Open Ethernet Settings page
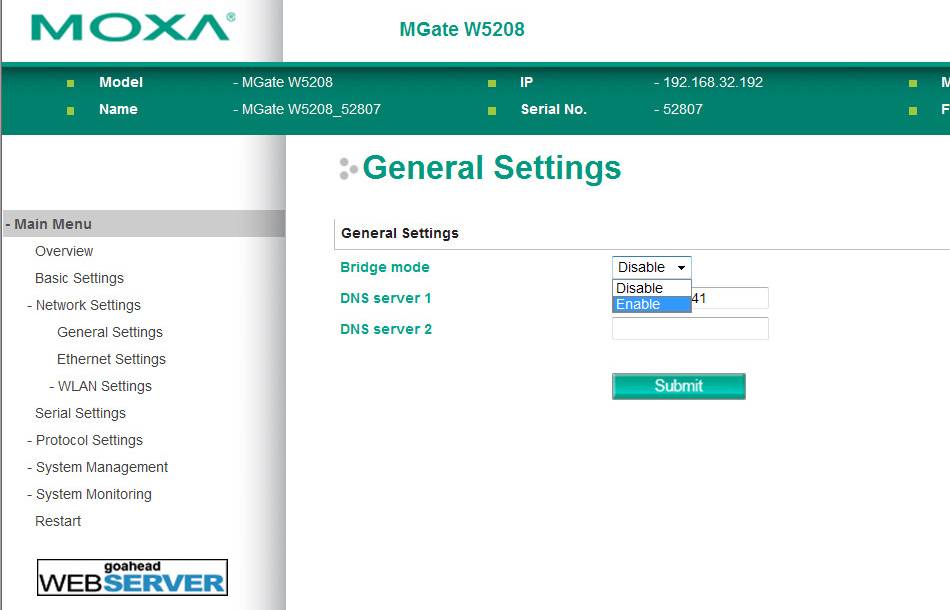950x610 pixels. [x=111, y=359]
